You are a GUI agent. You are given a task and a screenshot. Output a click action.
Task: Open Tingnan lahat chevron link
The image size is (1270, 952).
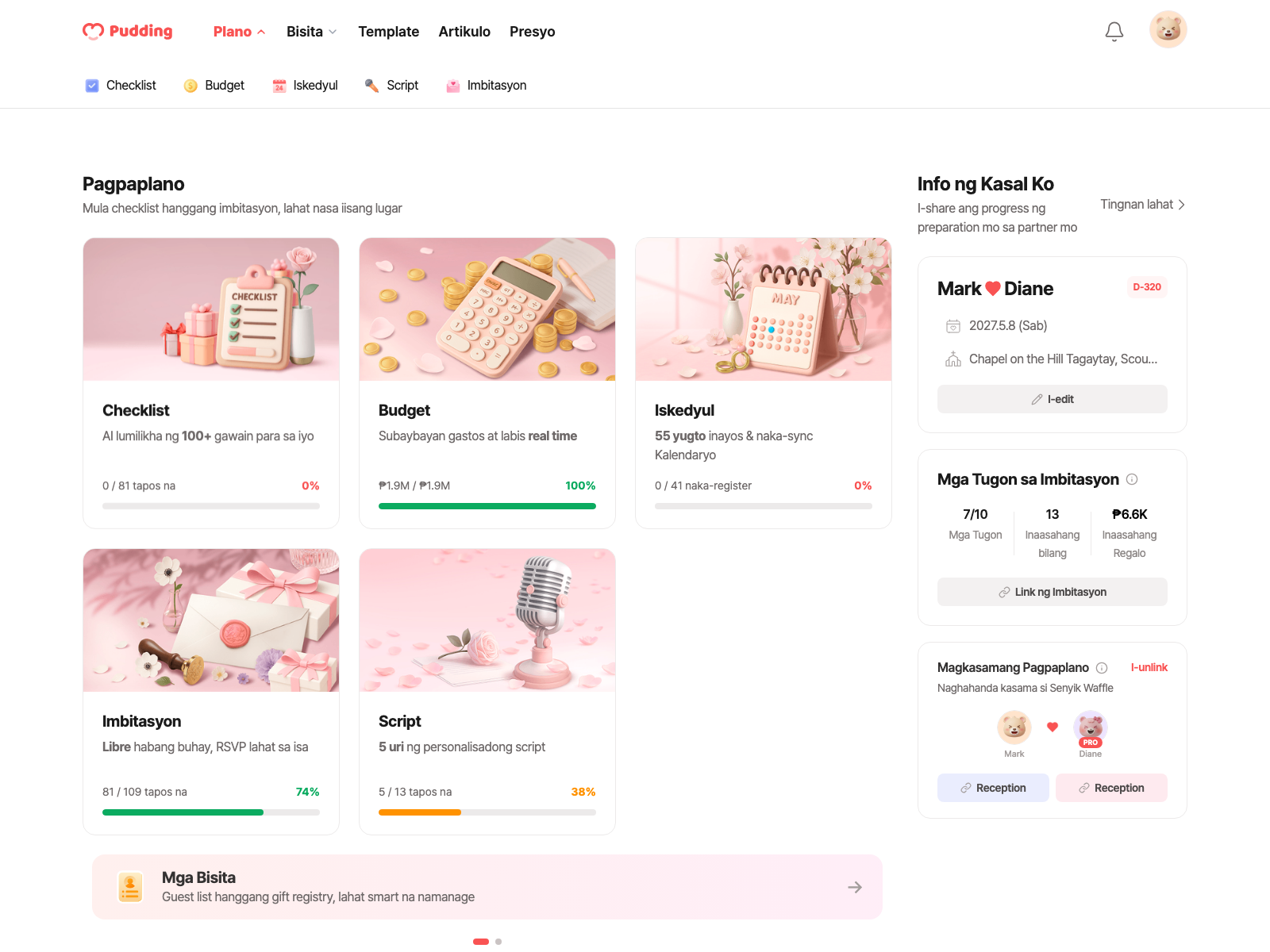[1143, 205]
